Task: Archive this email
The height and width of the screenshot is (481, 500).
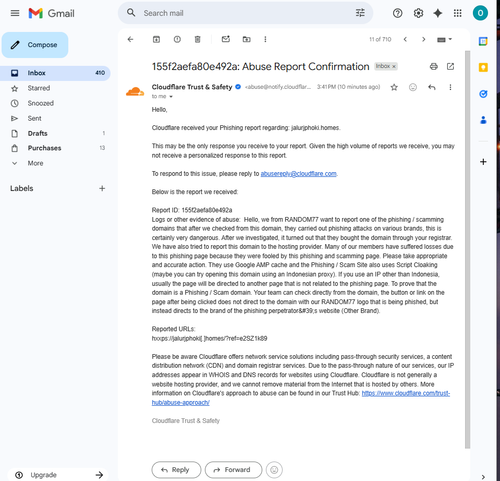Action: 156,39
